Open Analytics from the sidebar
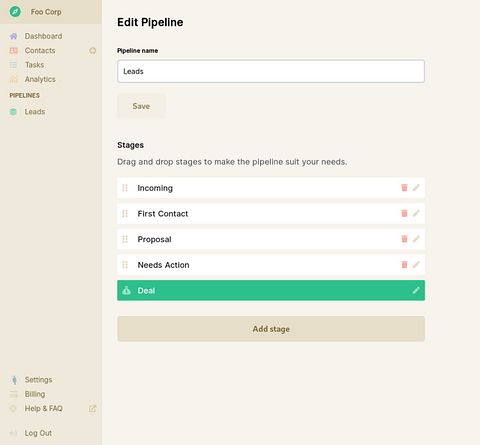This screenshot has width=480, height=445. (x=40, y=79)
